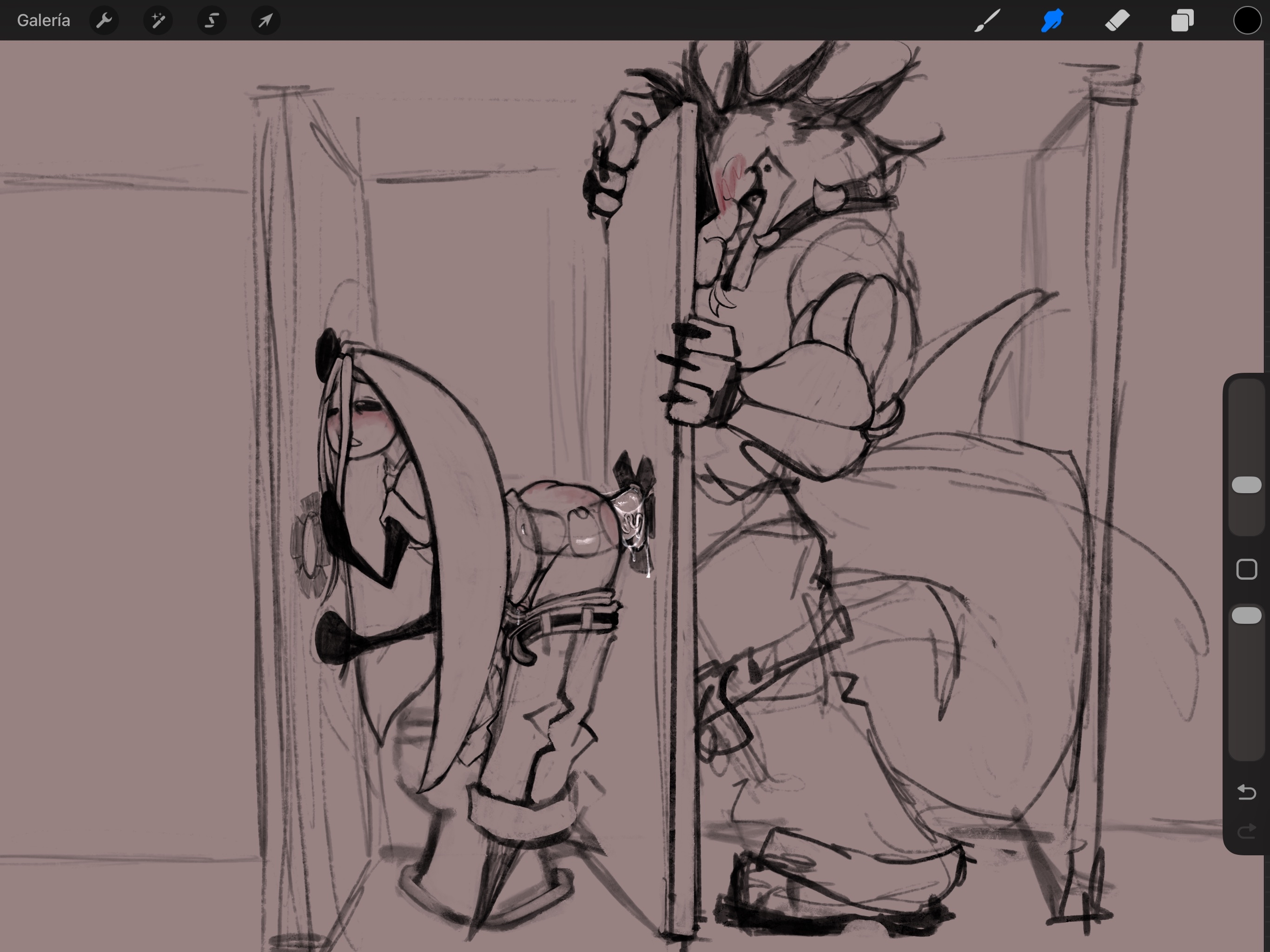The image size is (1270, 952).
Task: Undo the last stroke
Action: tap(1246, 793)
